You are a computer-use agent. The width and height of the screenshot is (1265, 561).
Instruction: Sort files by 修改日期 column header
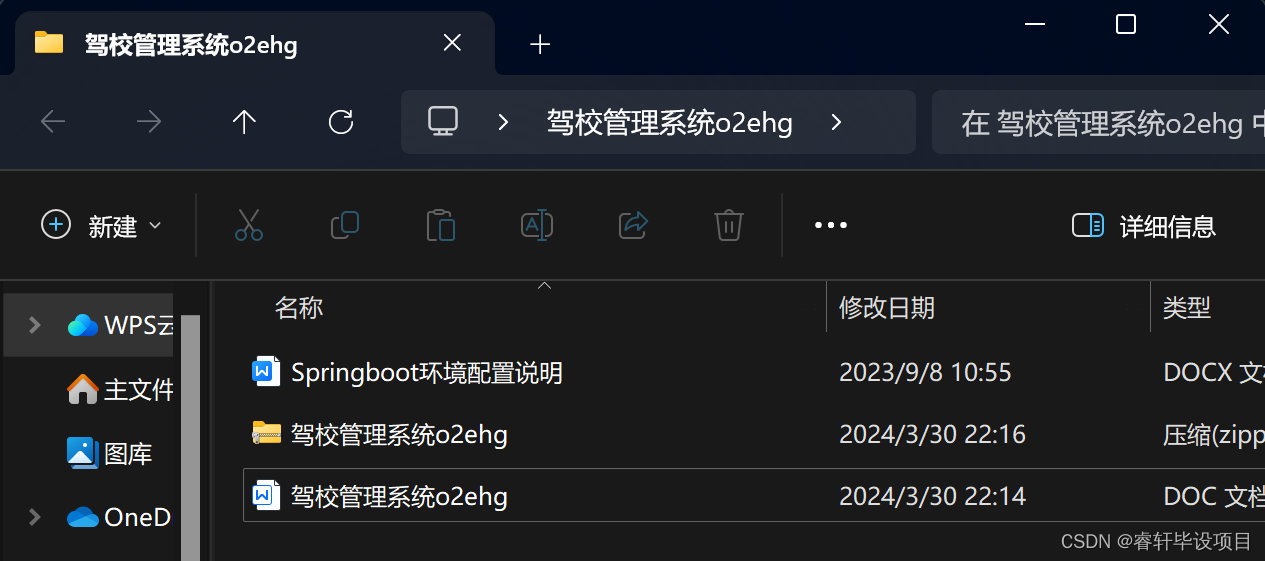tap(887, 307)
